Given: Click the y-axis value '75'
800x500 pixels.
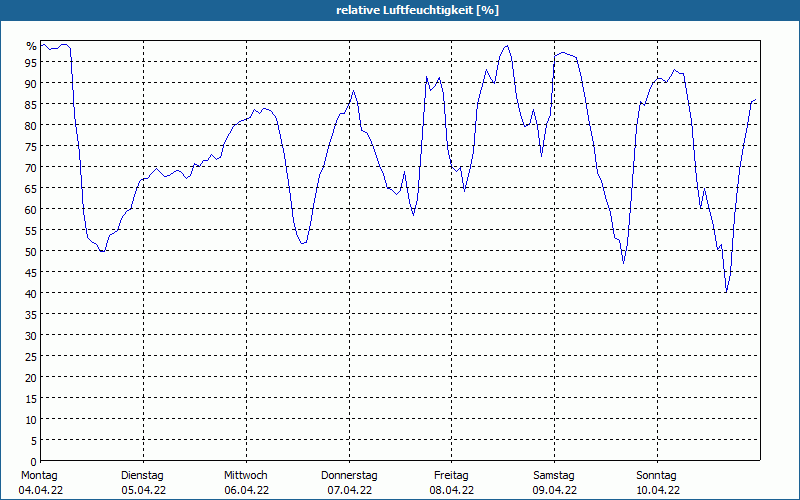Looking at the screenshot, I should pos(32,146).
